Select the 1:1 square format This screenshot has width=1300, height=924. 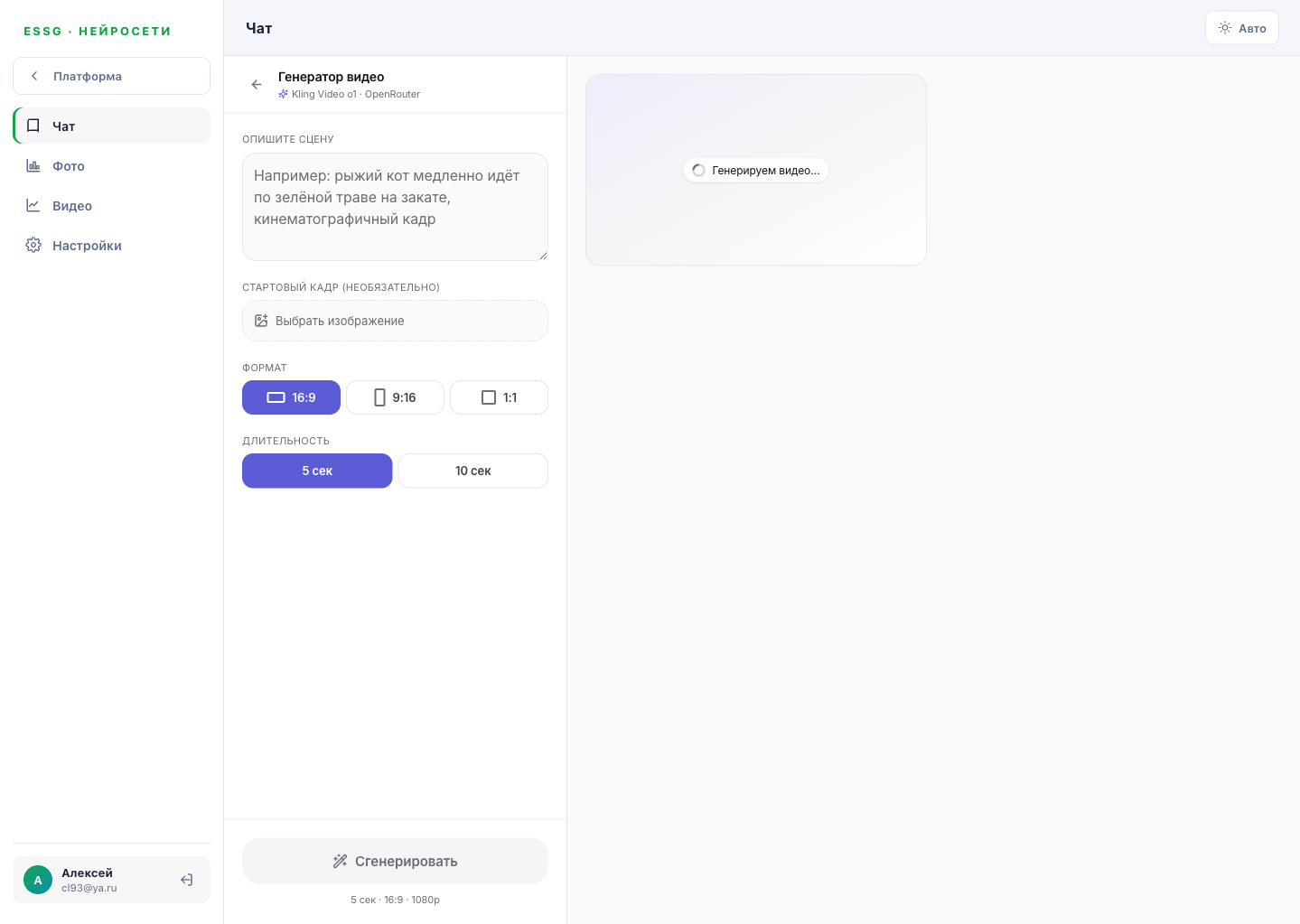(499, 397)
